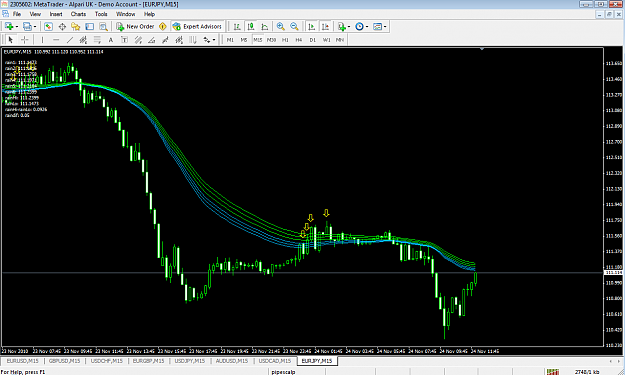625x375 pixels.
Task: Select the horizontal line drawing tool
Action: [56, 40]
